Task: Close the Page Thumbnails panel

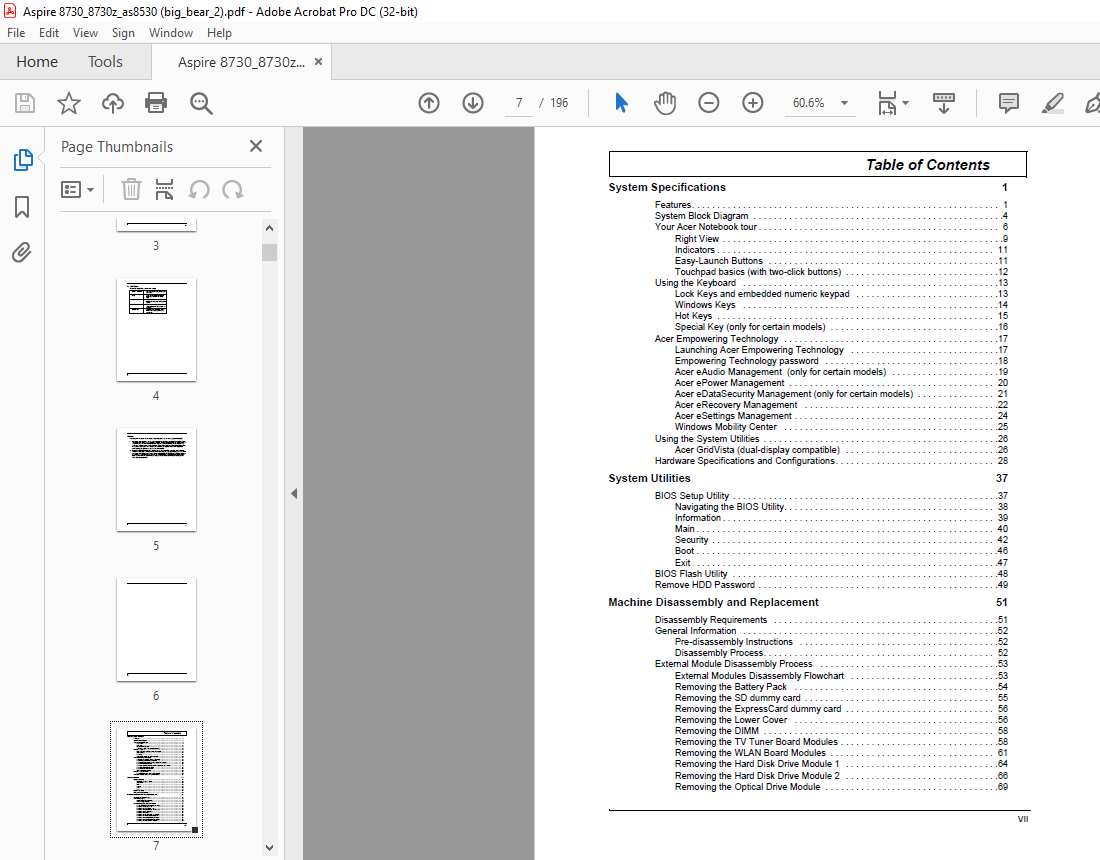Action: [x=256, y=146]
